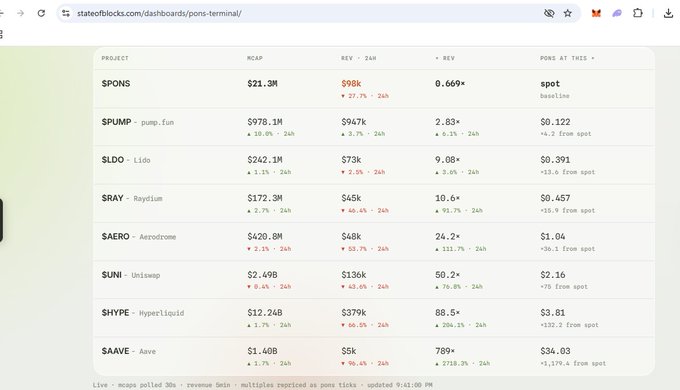The height and width of the screenshot is (390, 680).
Task: Click the $34.03 PONS price
Action: pos(555,351)
